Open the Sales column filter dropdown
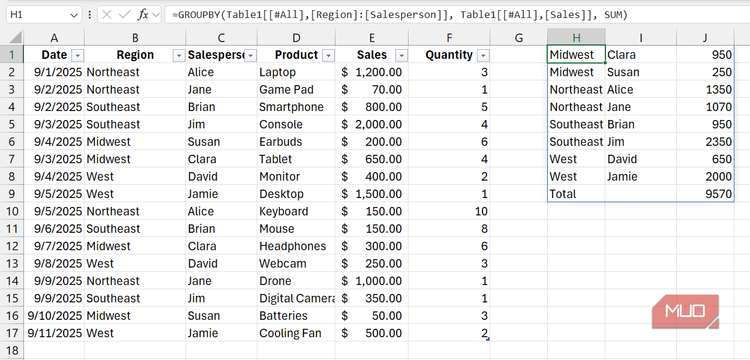 coord(401,56)
